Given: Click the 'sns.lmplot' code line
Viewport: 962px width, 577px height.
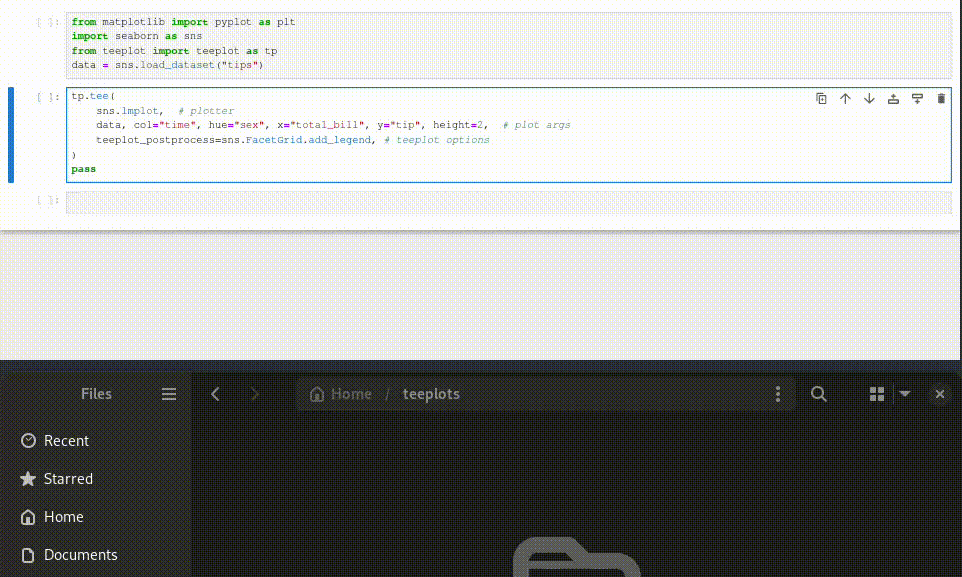Looking at the screenshot, I should tap(165, 110).
